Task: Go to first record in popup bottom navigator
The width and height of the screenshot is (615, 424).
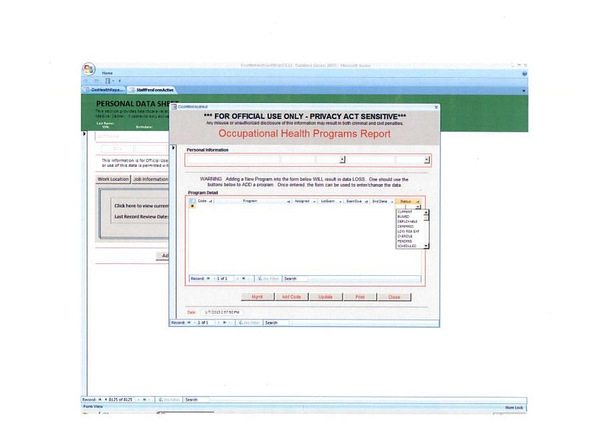Action: [x=189, y=323]
